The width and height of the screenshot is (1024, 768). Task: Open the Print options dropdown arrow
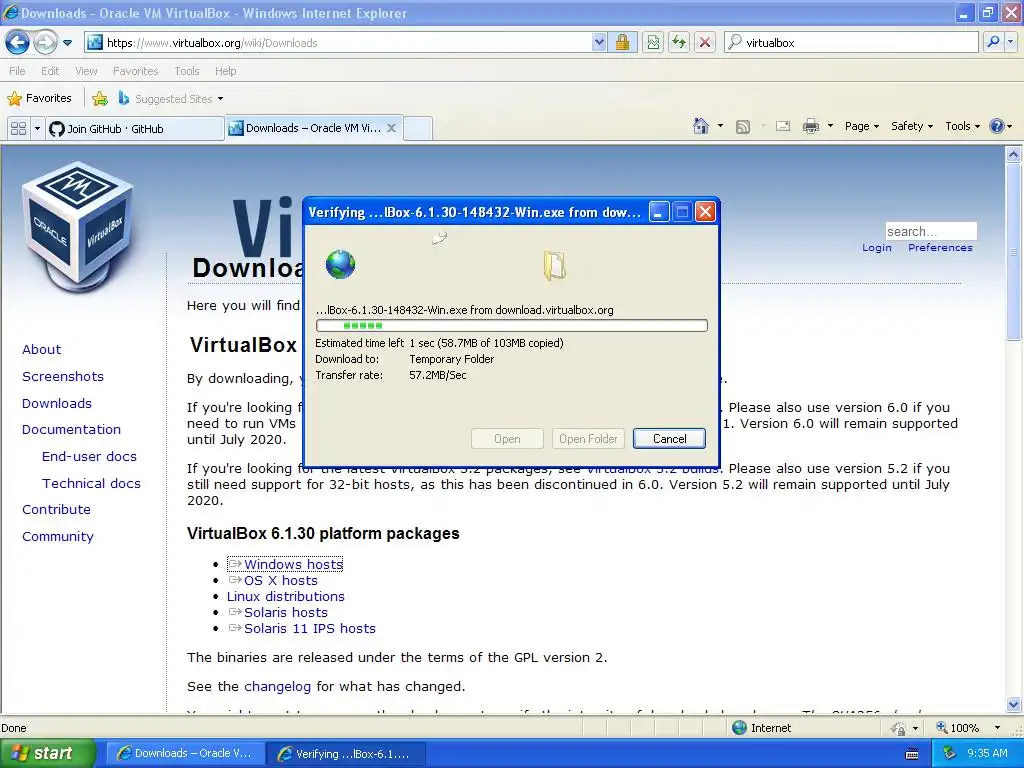click(830, 126)
